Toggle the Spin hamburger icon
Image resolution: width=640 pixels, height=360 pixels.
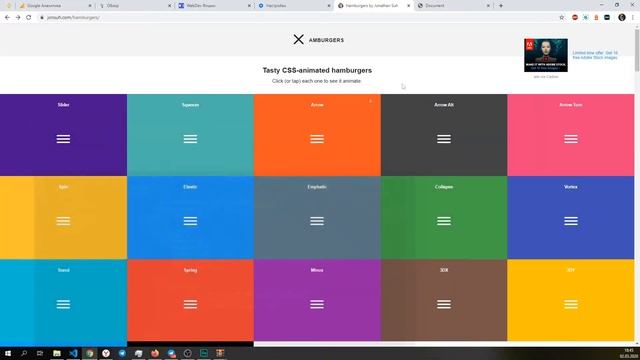click(63, 221)
